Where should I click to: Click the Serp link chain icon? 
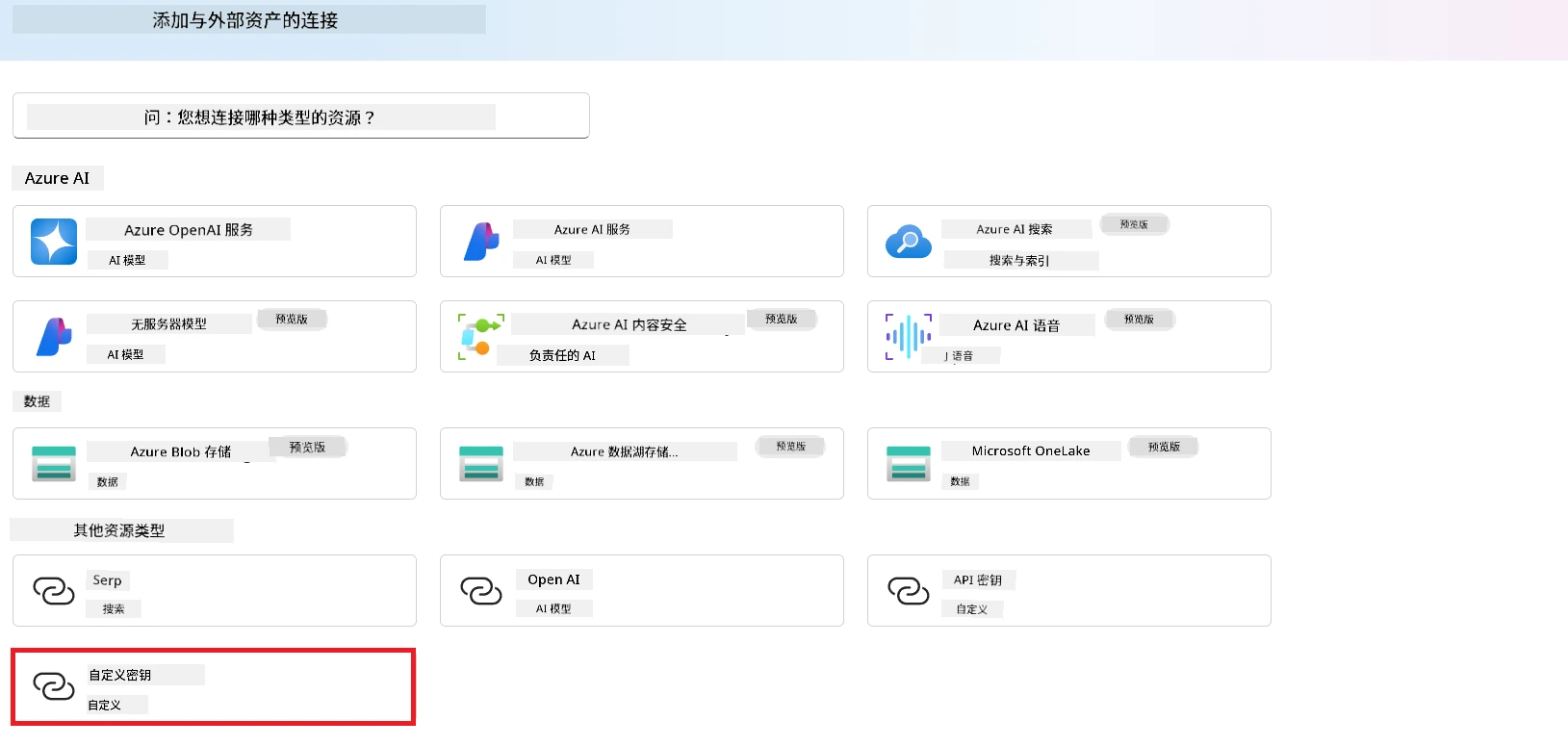tap(54, 591)
